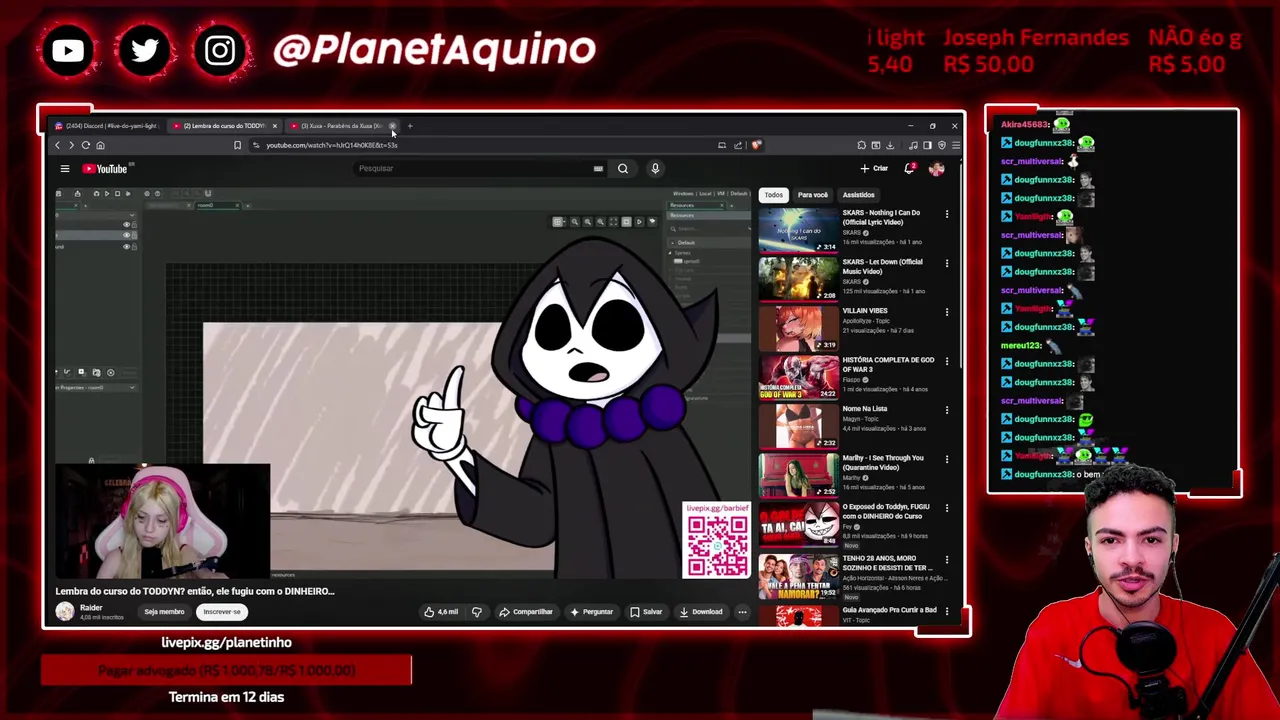Screen dimensions: 1280x720
Task: Open options for SKARS Nothing I Can Do video
Action: click(947, 214)
